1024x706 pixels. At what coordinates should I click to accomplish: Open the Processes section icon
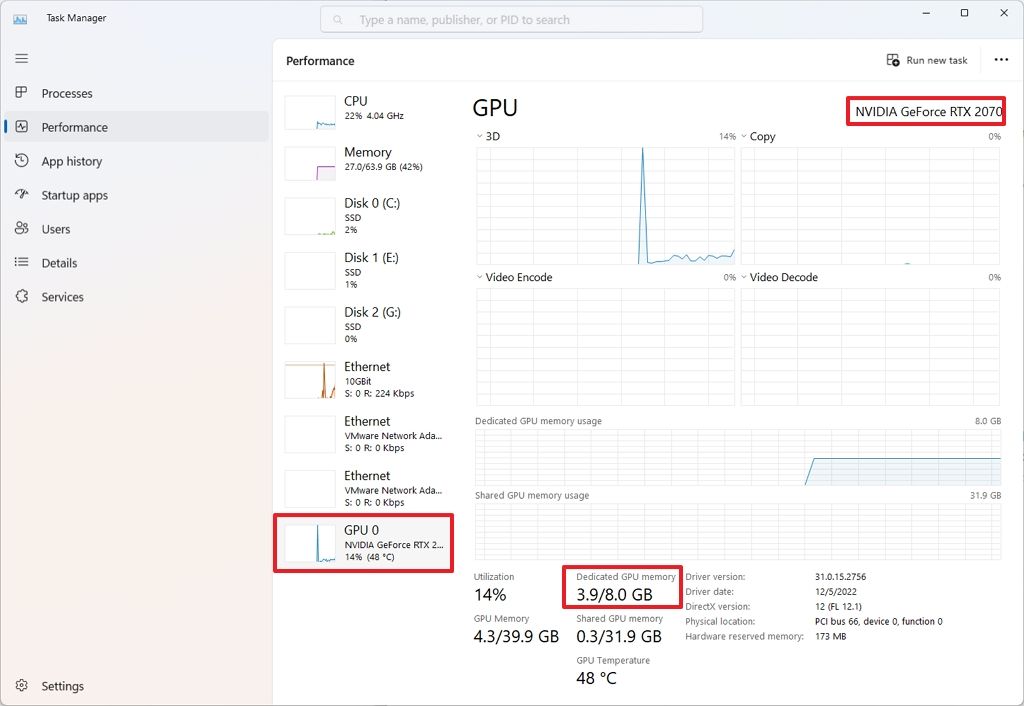[x=21, y=93]
